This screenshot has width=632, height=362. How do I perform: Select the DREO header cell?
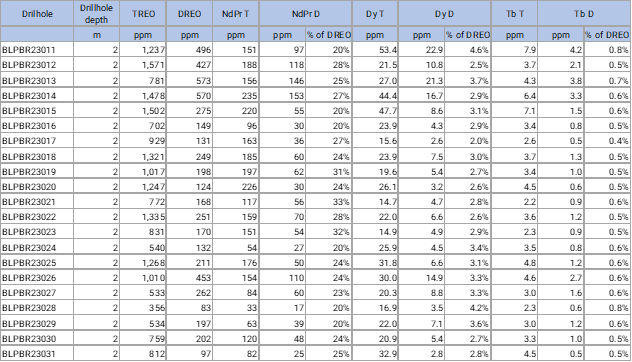[189, 14]
